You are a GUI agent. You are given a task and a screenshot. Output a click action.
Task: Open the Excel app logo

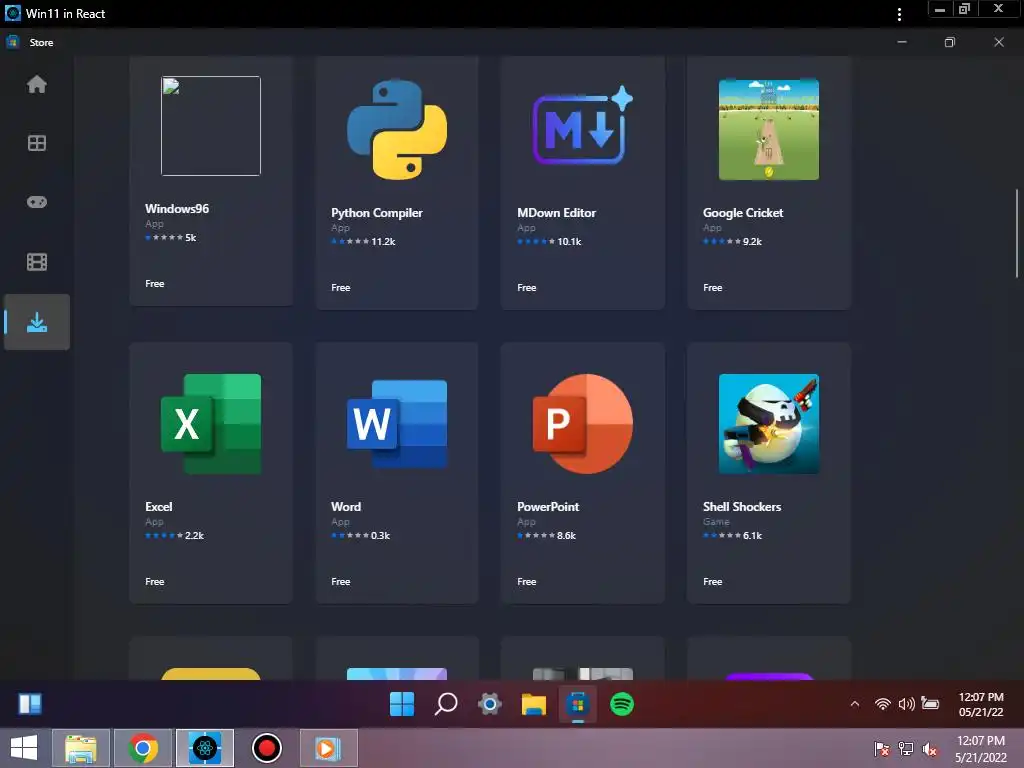211,424
